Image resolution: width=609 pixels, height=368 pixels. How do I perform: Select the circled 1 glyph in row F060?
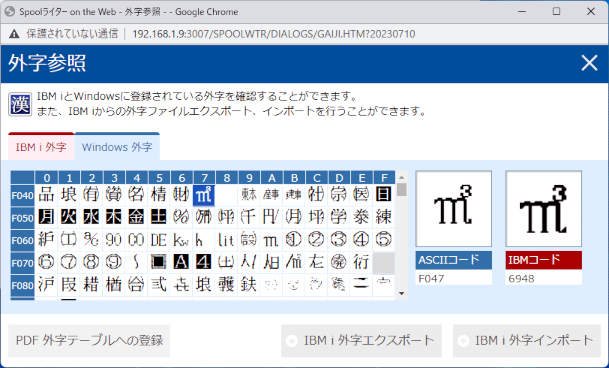click(x=294, y=240)
